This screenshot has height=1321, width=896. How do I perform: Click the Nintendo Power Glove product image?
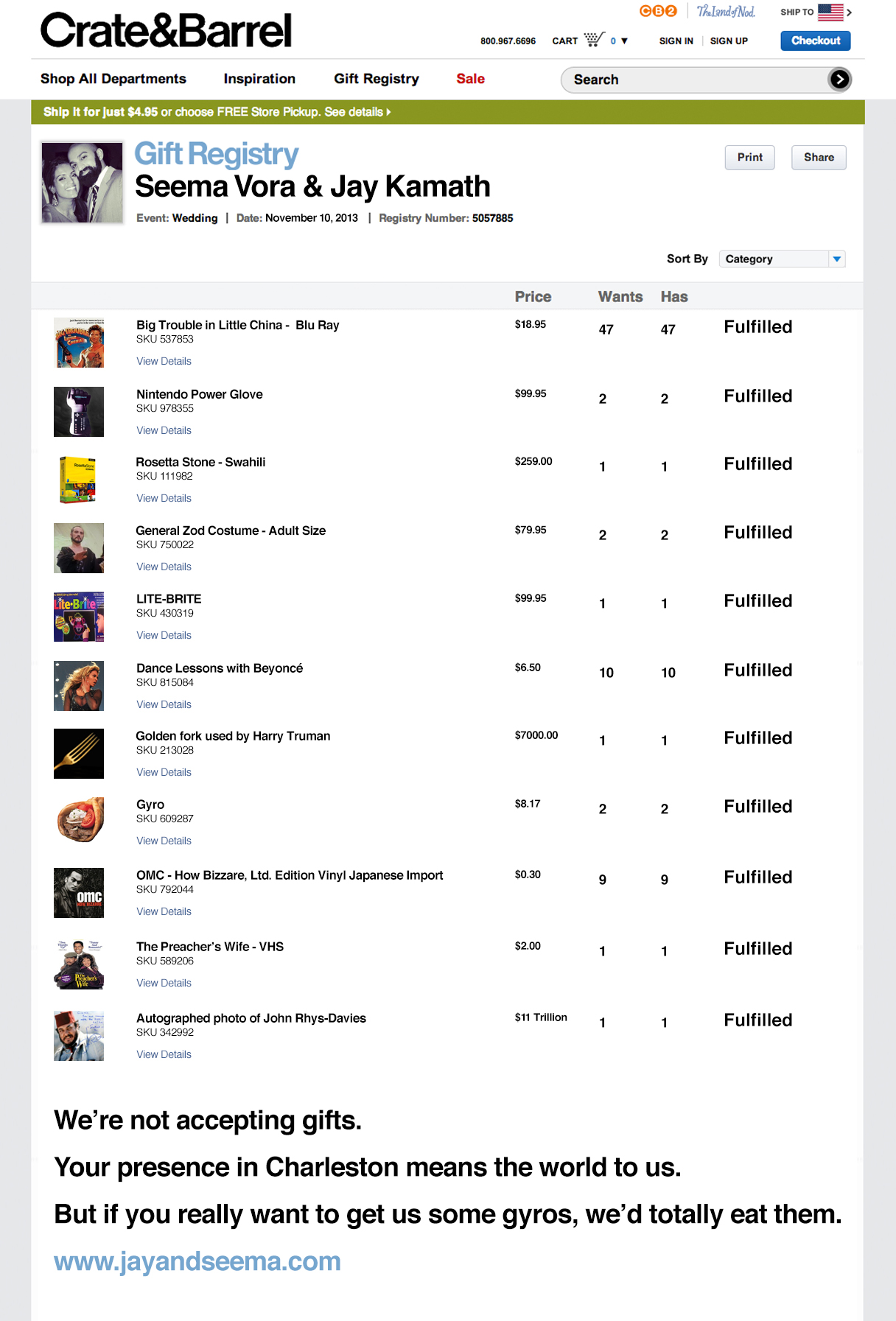tap(79, 412)
